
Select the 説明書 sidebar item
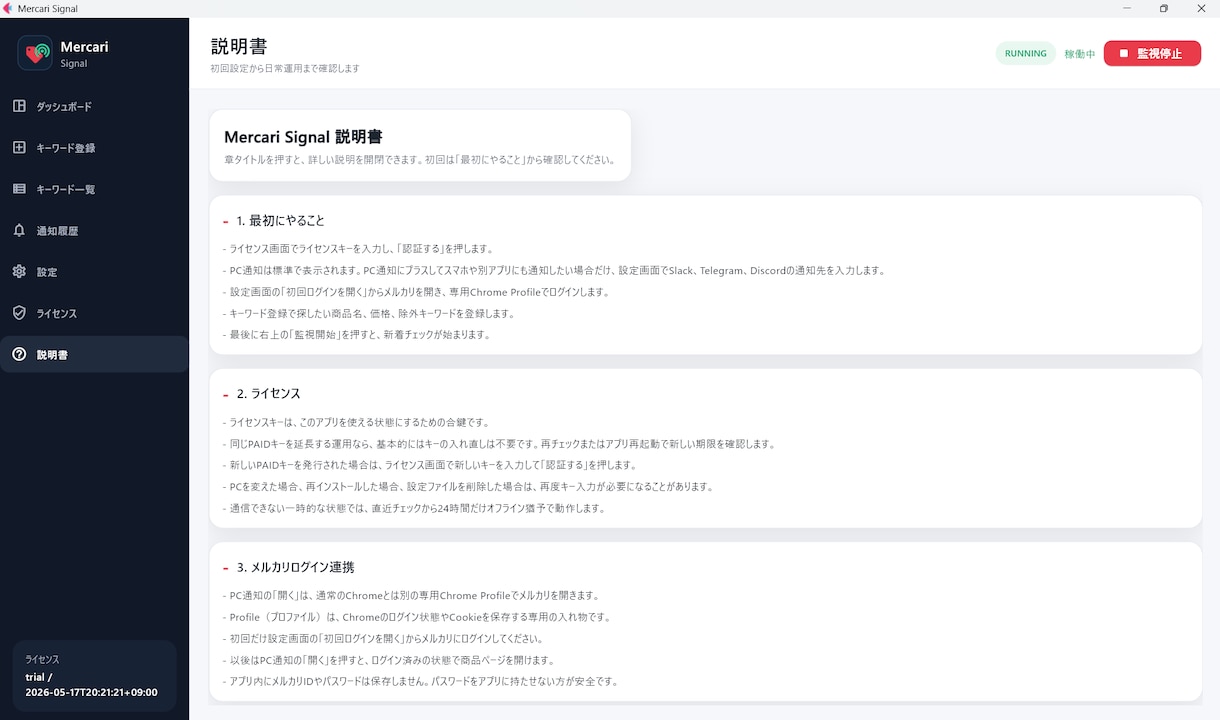click(x=94, y=355)
